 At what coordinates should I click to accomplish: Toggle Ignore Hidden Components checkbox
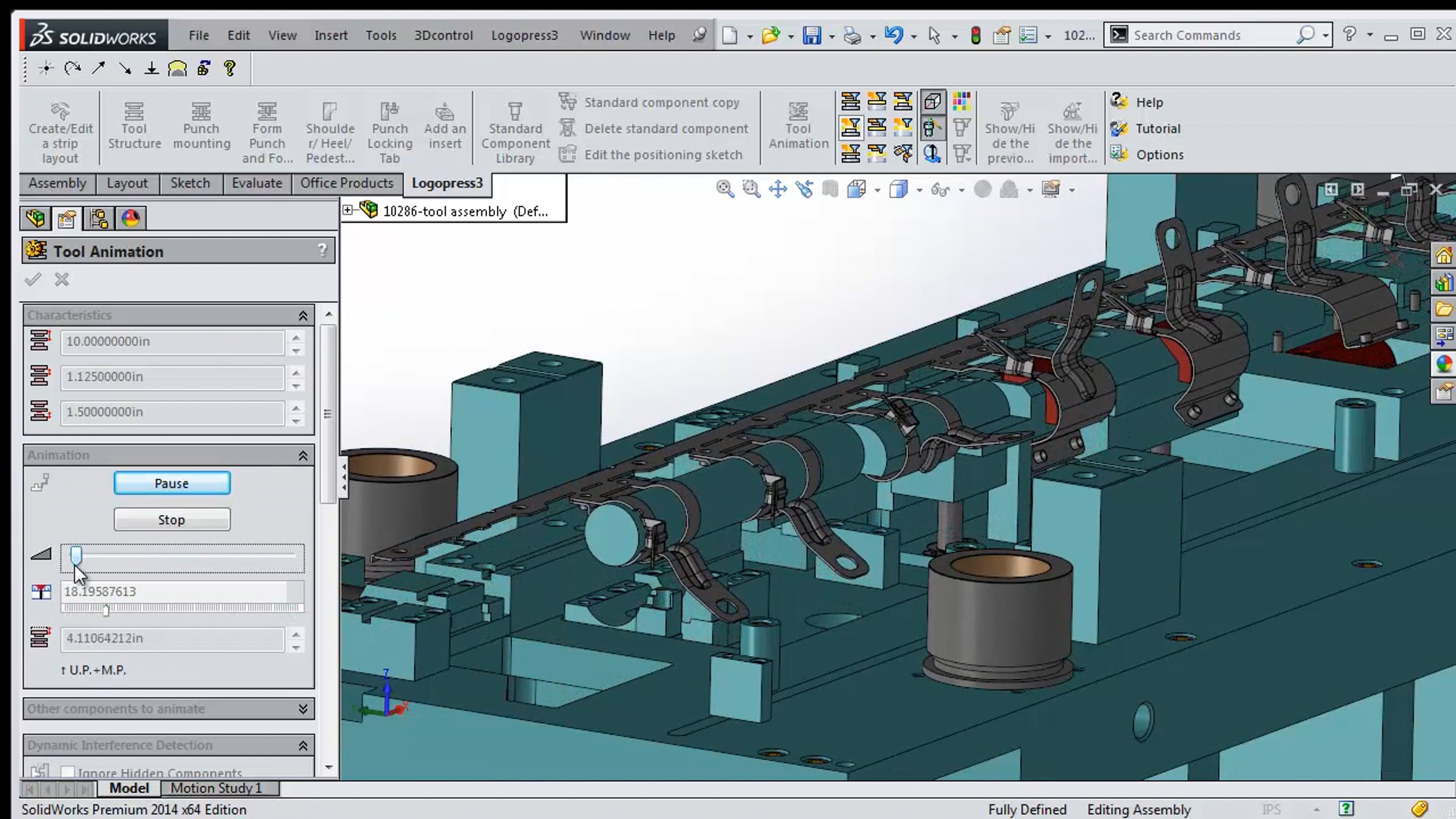67,772
